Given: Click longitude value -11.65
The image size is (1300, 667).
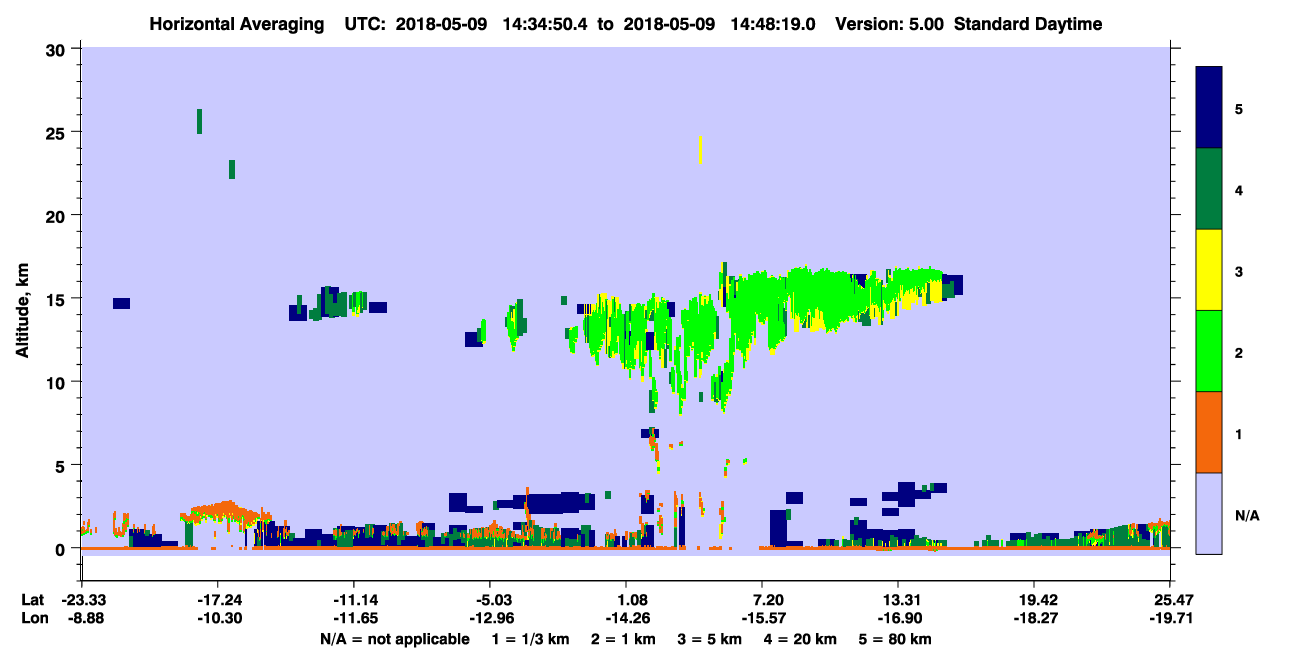Looking at the screenshot, I should (353, 619).
